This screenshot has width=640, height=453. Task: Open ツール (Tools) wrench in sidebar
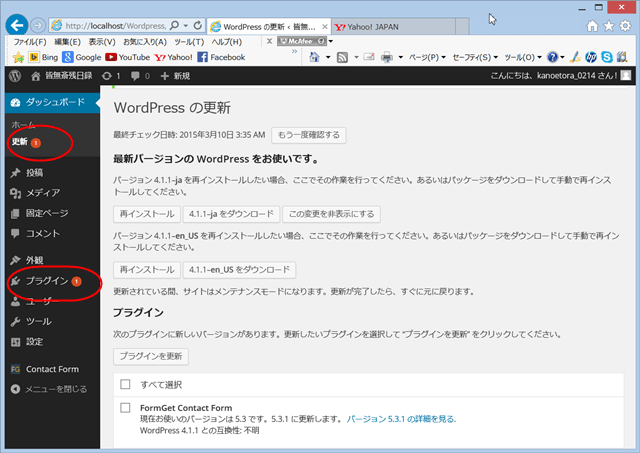[x=15, y=321]
